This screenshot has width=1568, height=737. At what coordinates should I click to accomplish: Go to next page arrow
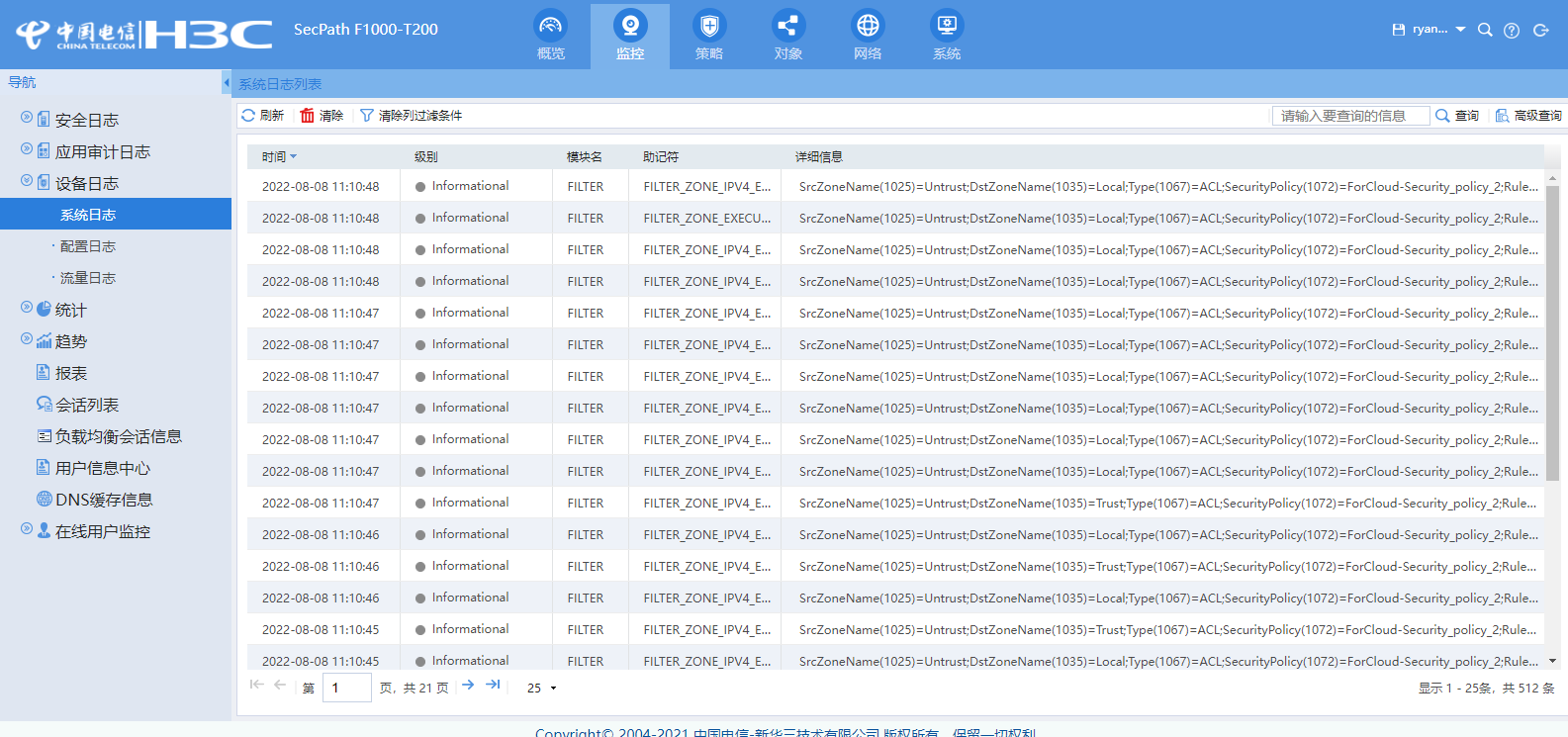click(468, 685)
